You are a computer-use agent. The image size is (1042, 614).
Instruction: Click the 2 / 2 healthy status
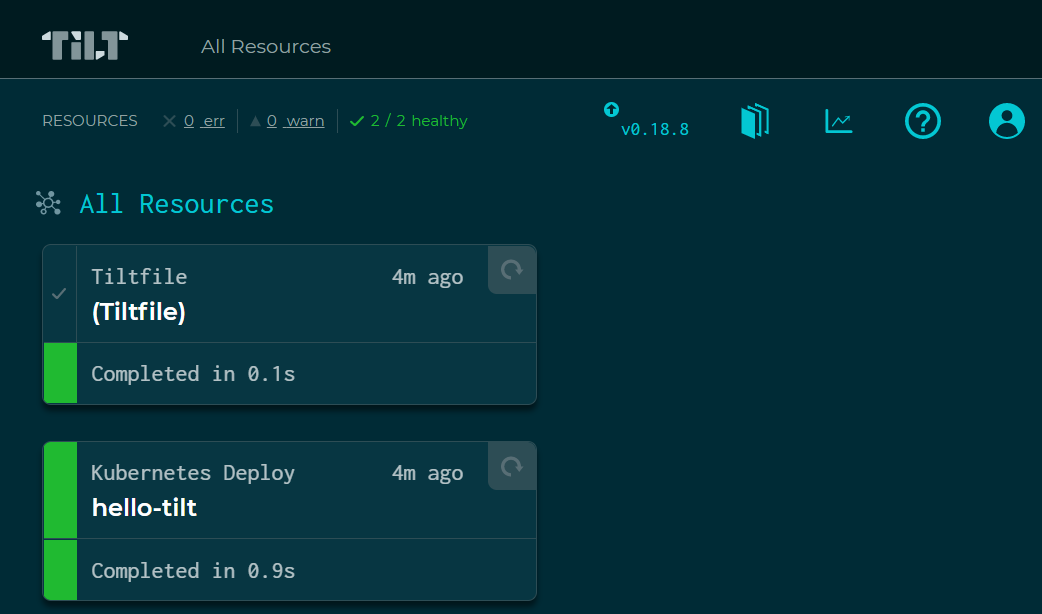point(409,121)
